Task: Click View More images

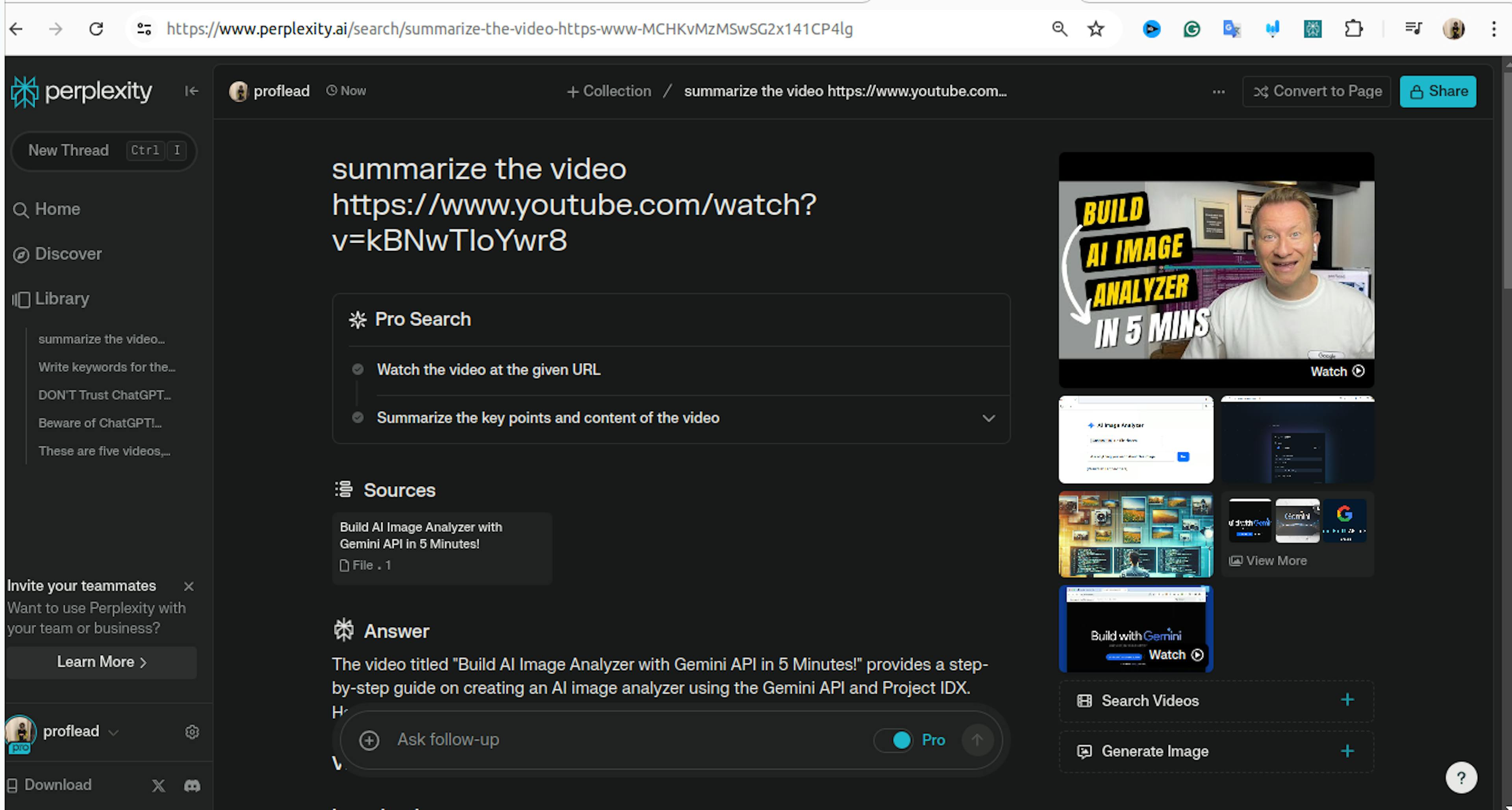Action: tap(1268, 561)
